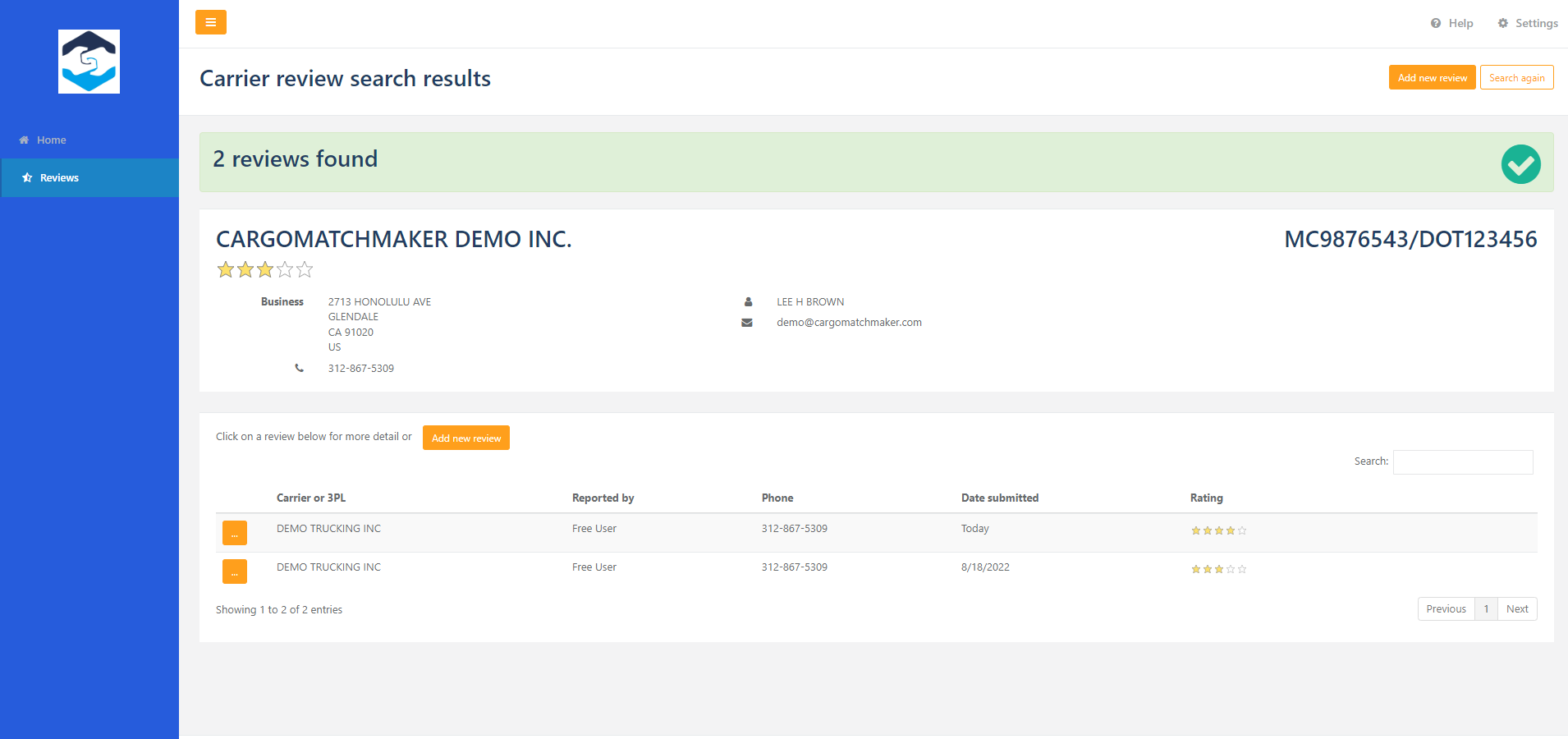Click the MC9876543/DOT123456 identifier
Image resolution: width=1568 pixels, height=739 pixels.
(1410, 239)
